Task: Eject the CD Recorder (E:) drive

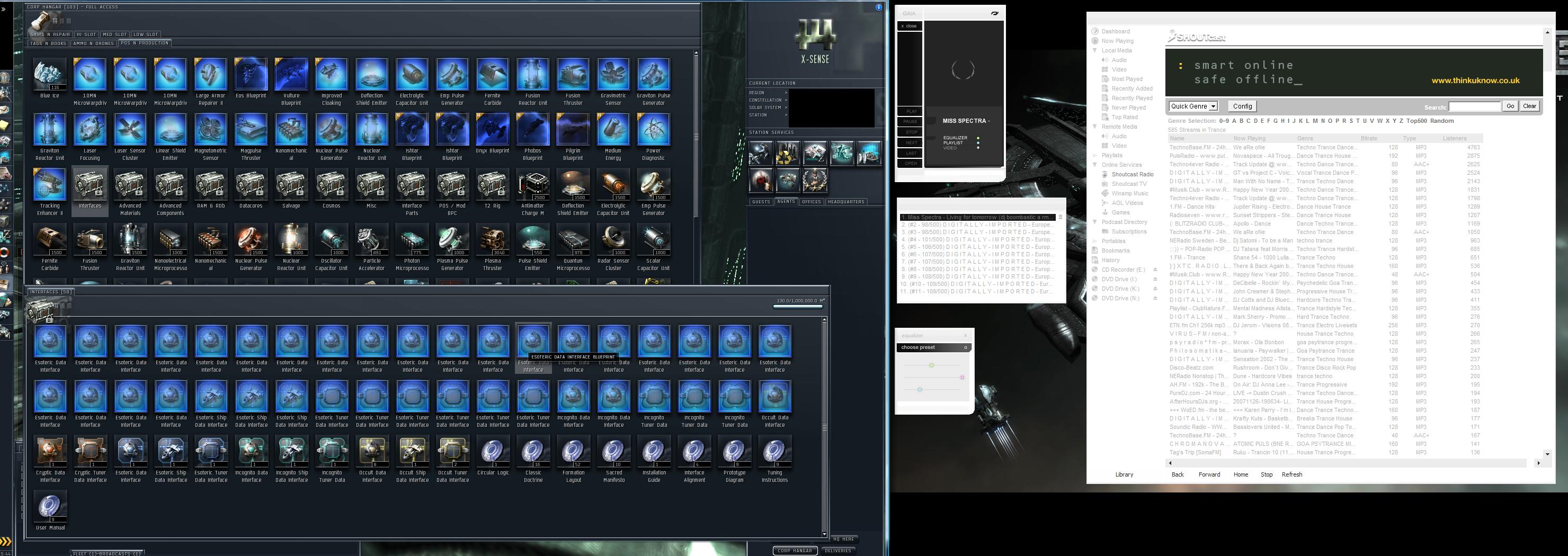Action: [x=1155, y=270]
